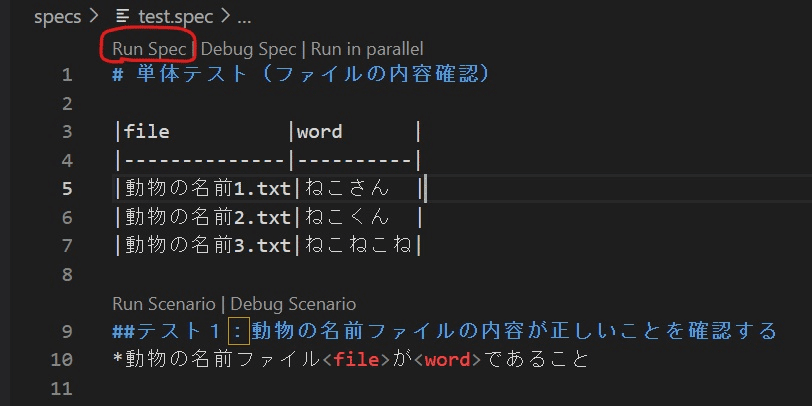Select the 'word' table header cell
Image resolution: width=812 pixels, height=406 pixels.
point(320,132)
